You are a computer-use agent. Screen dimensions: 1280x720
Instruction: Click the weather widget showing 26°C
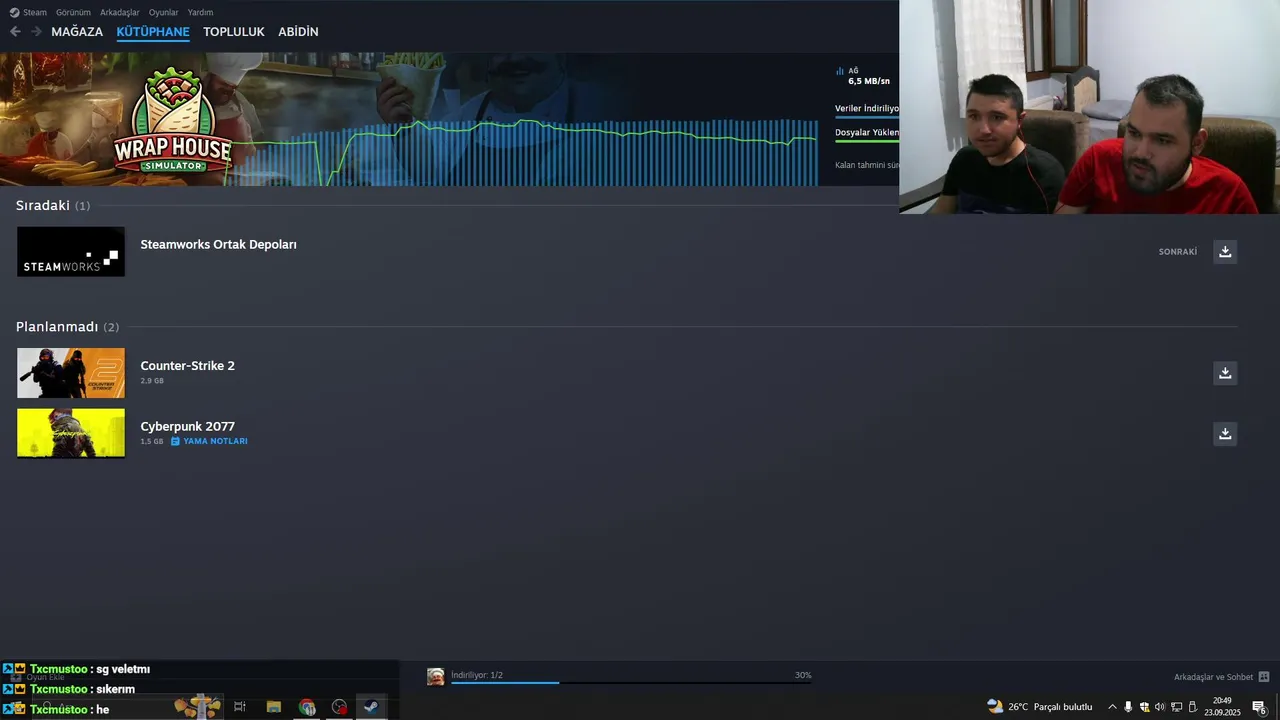[x=1040, y=707]
